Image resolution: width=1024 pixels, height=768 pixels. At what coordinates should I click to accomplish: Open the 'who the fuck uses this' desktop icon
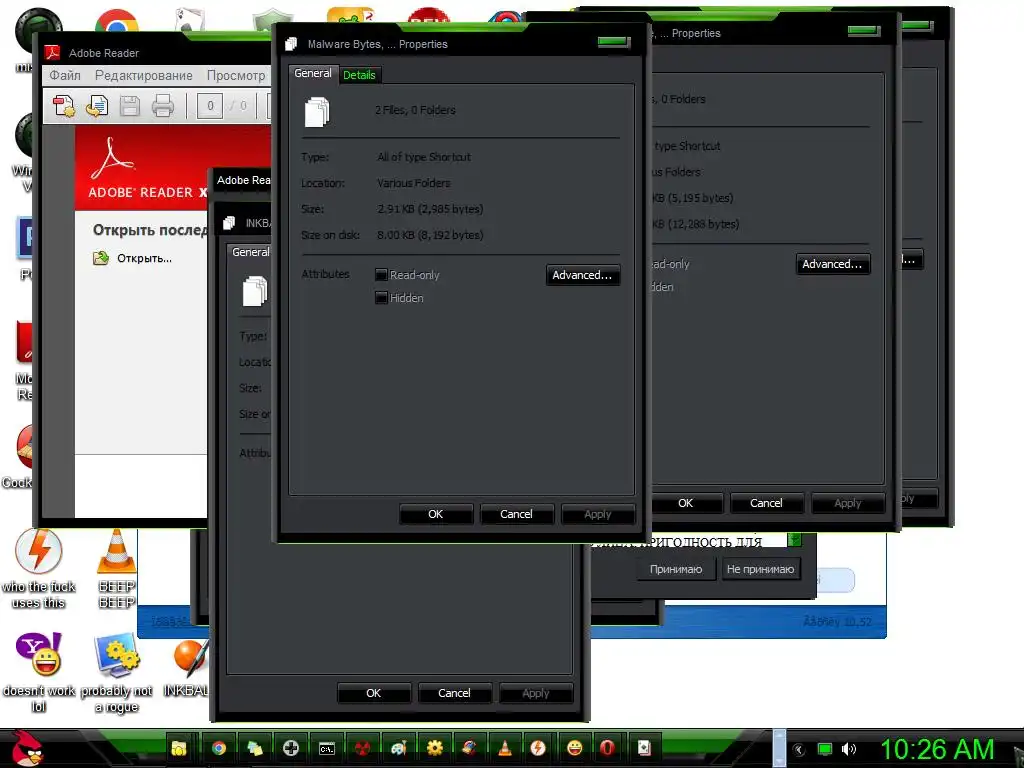[x=39, y=568]
